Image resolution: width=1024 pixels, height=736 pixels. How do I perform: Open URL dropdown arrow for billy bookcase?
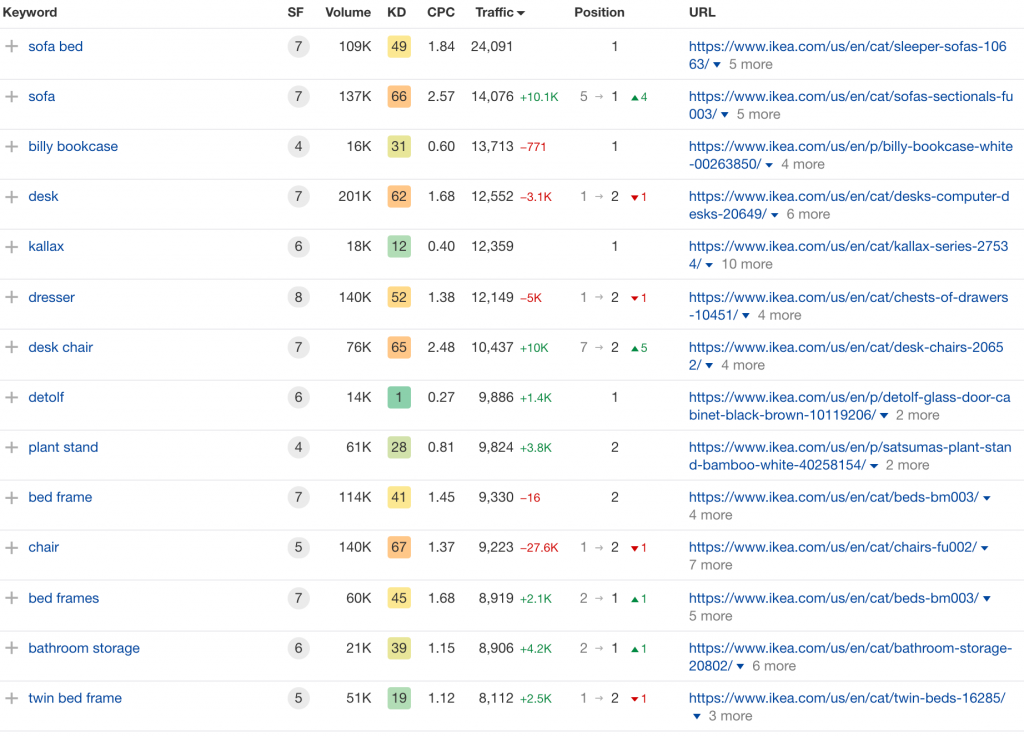[769, 165]
